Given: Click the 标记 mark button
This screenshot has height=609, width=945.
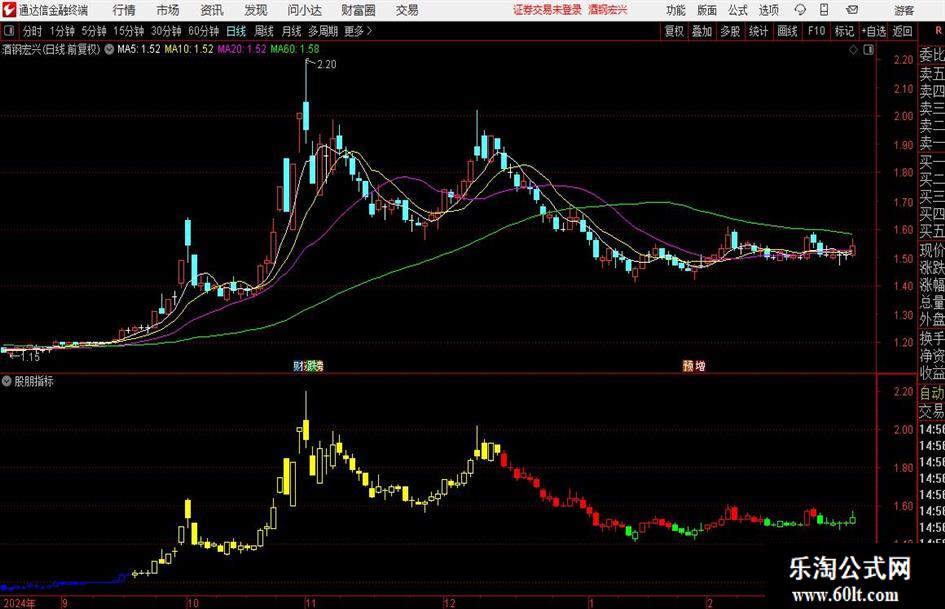Looking at the screenshot, I should point(844,31).
